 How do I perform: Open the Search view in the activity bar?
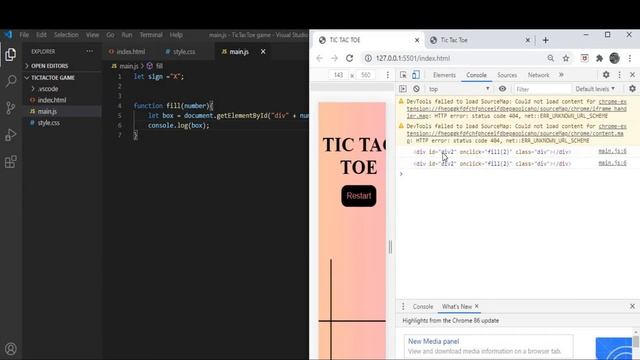click(x=11, y=81)
